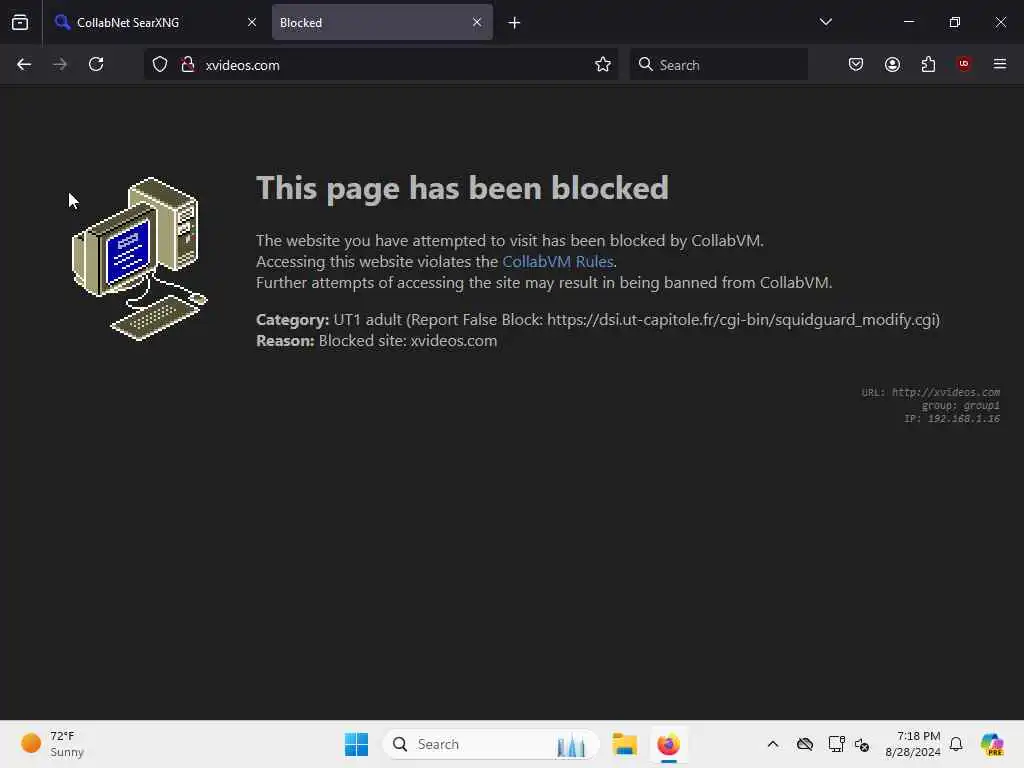Viewport: 1024px width, 768px height.
Task: Open the Extensions puzzle icon
Action: point(928,64)
